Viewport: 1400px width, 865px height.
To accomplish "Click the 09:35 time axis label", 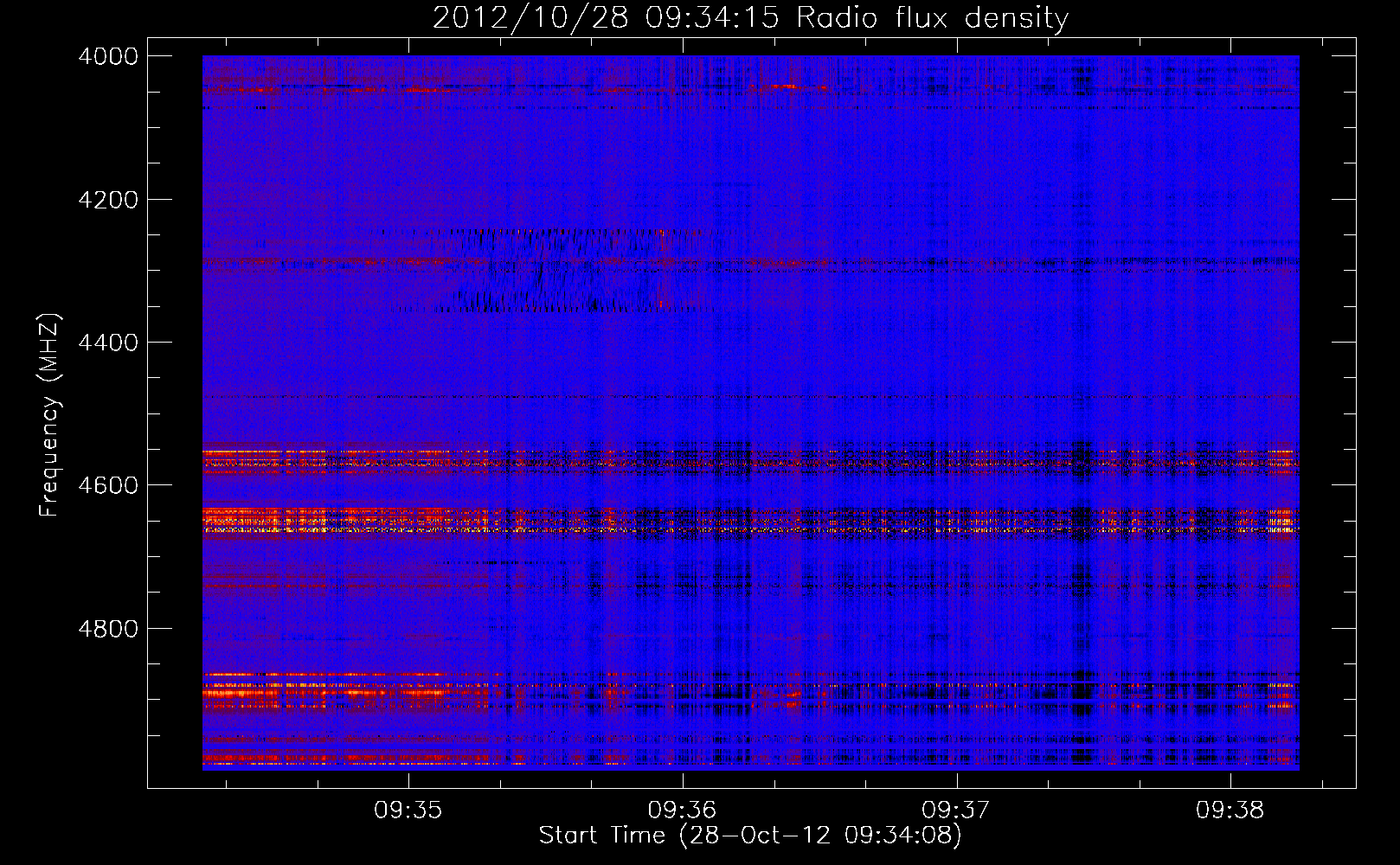I will pos(408,811).
